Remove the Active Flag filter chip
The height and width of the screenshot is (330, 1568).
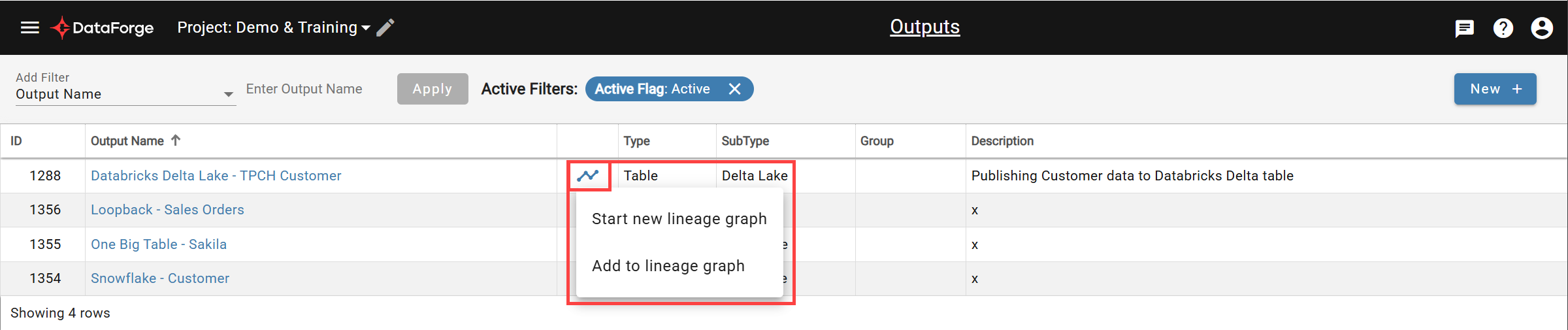click(x=735, y=89)
